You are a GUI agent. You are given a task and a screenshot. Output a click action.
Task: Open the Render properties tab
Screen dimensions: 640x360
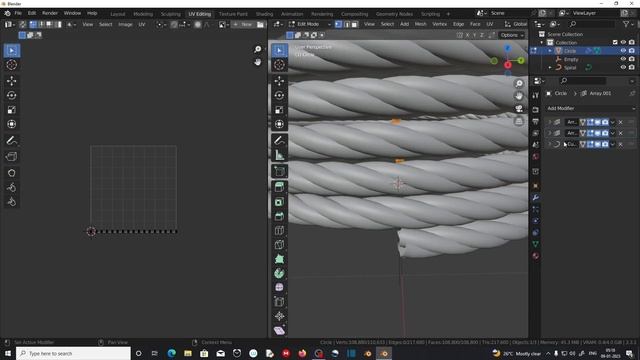point(536,110)
